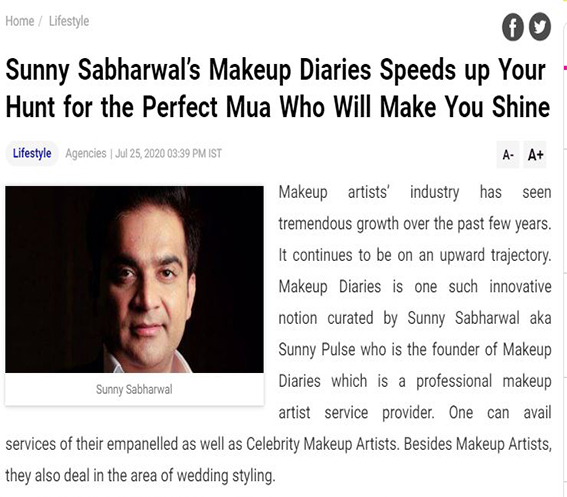Viewport: 567px width, 497px height.
Task: Click "Sunny Sabharwal's" in the headline
Action: pos(103,70)
